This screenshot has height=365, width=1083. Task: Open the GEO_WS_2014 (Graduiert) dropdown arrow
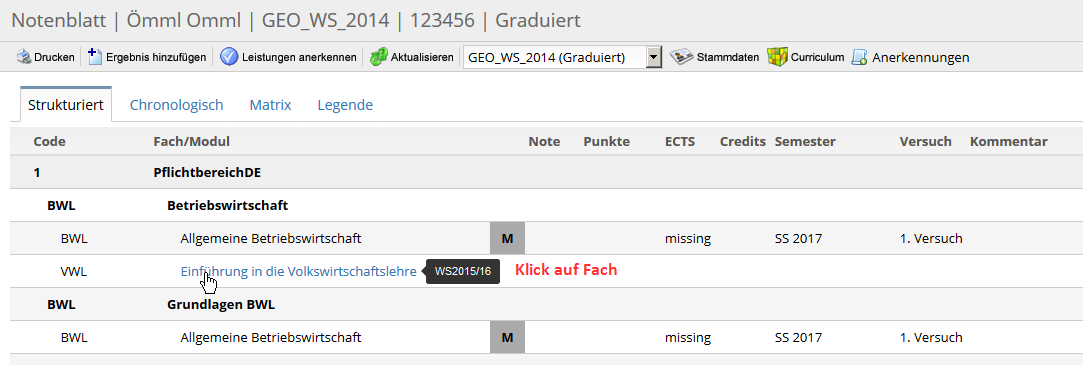coord(654,57)
